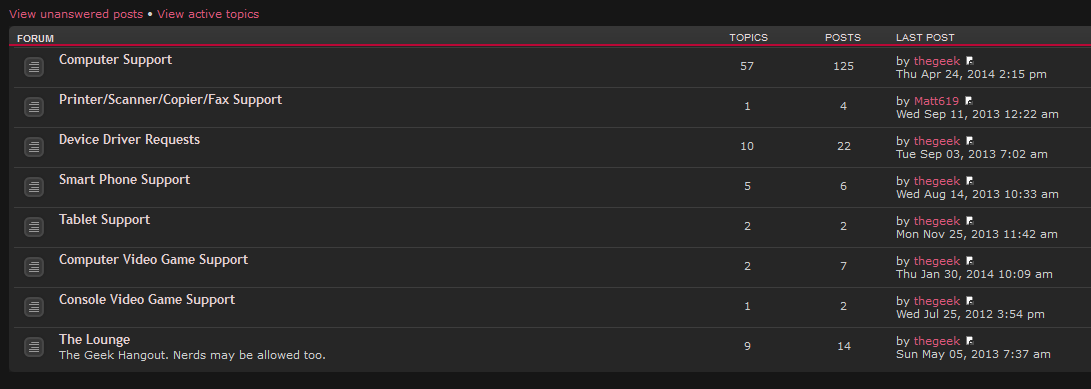
Task: Click the forum icon beside Printer/Scanner/Copier/Fax Support
Action: click(x=34, y=107)
